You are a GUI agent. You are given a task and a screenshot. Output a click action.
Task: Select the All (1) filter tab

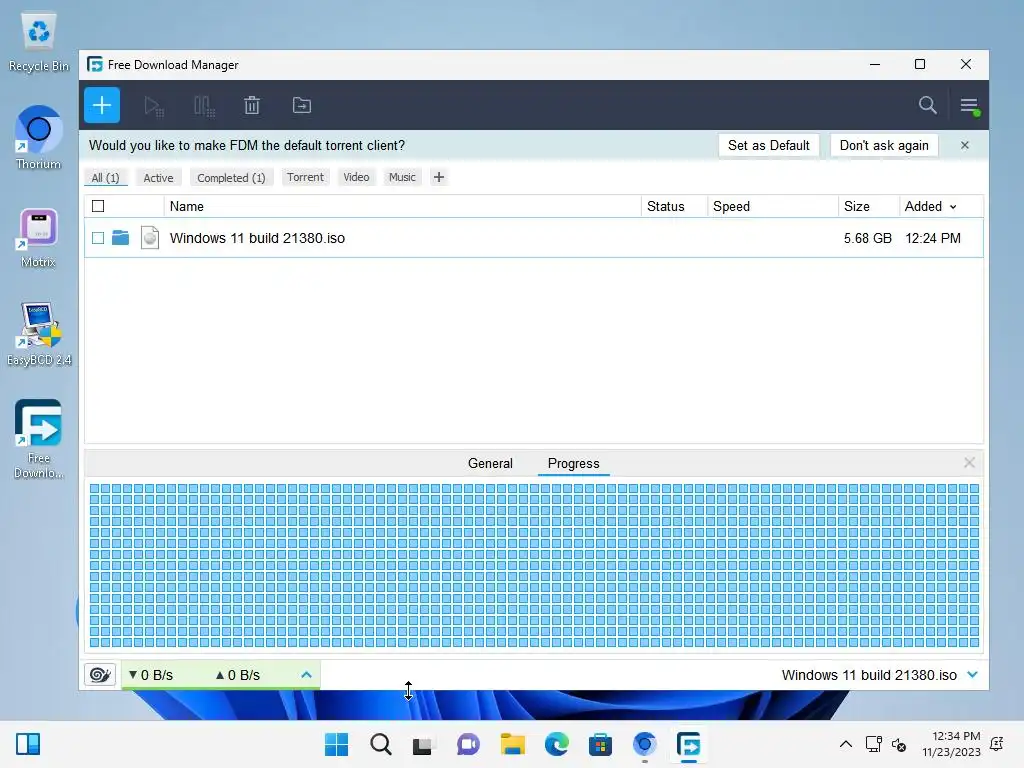pos(105,178)
